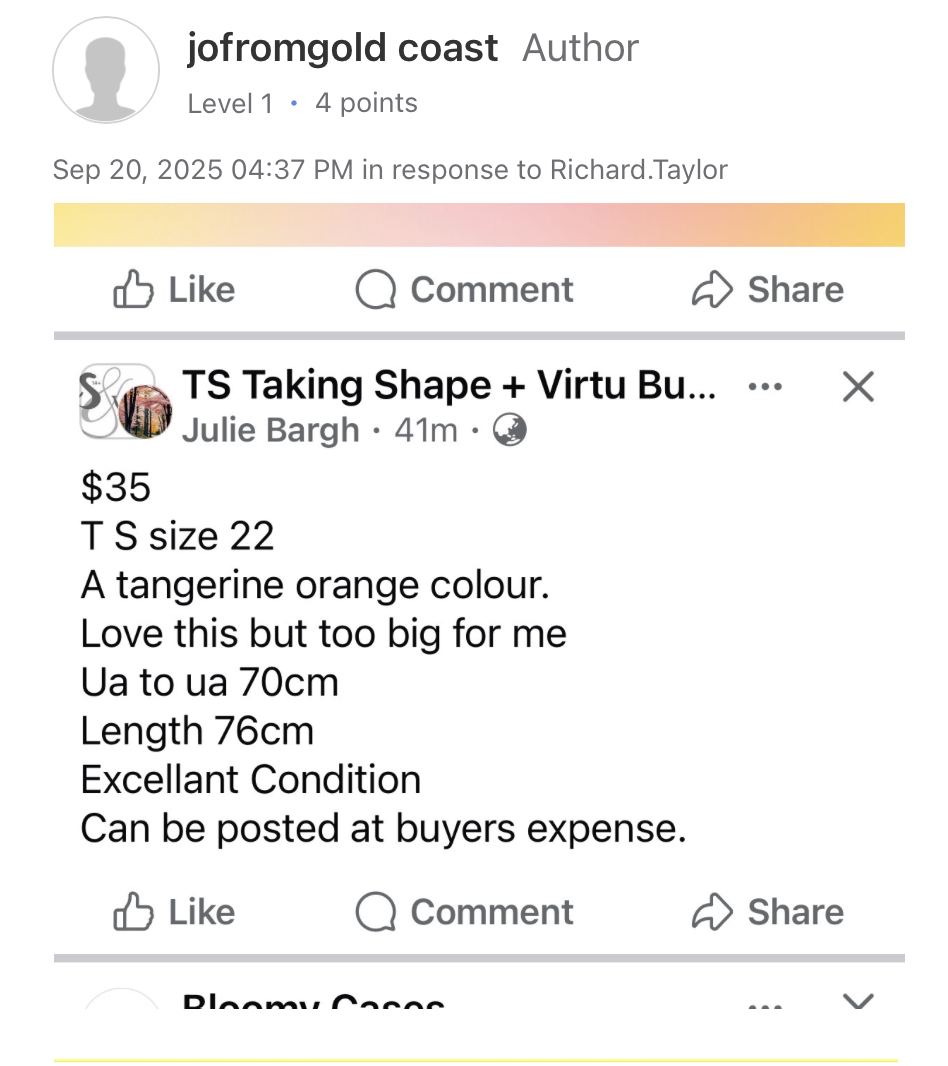Viewport: 948px width, 1066px height.
Task: Dismiss the TS Taking Shape post with X
Action: [x=858, y=387]
